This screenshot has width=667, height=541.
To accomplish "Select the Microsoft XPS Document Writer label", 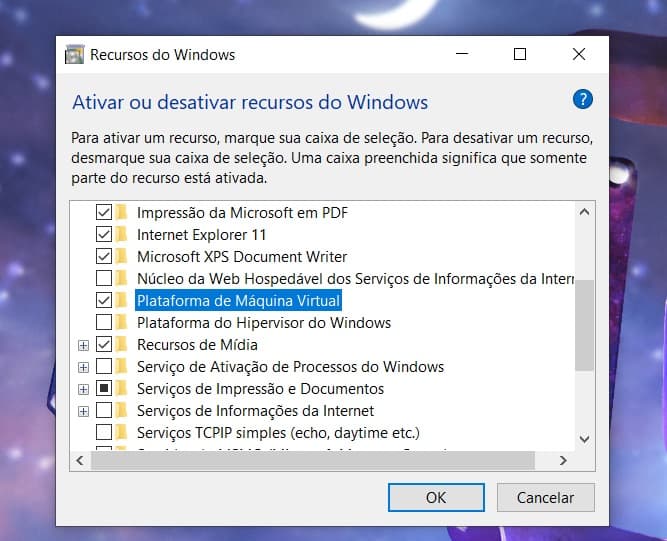I will [242, 257].
